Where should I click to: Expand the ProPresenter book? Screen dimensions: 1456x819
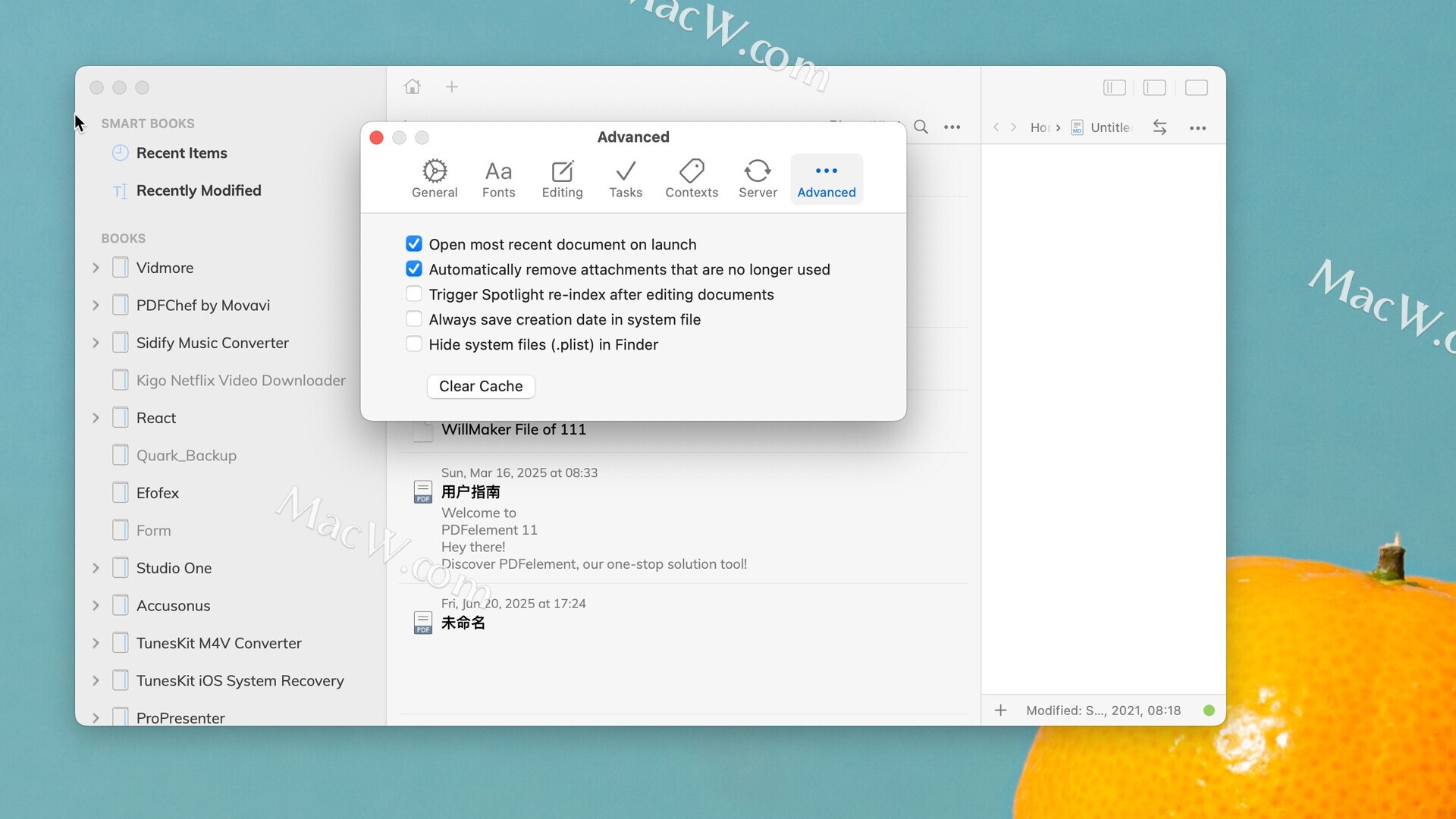[x=96, y=717]
